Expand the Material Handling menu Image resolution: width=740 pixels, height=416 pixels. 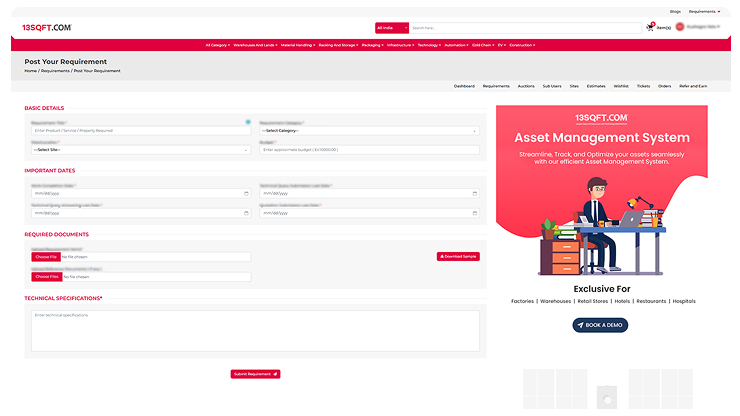point(298,45)
